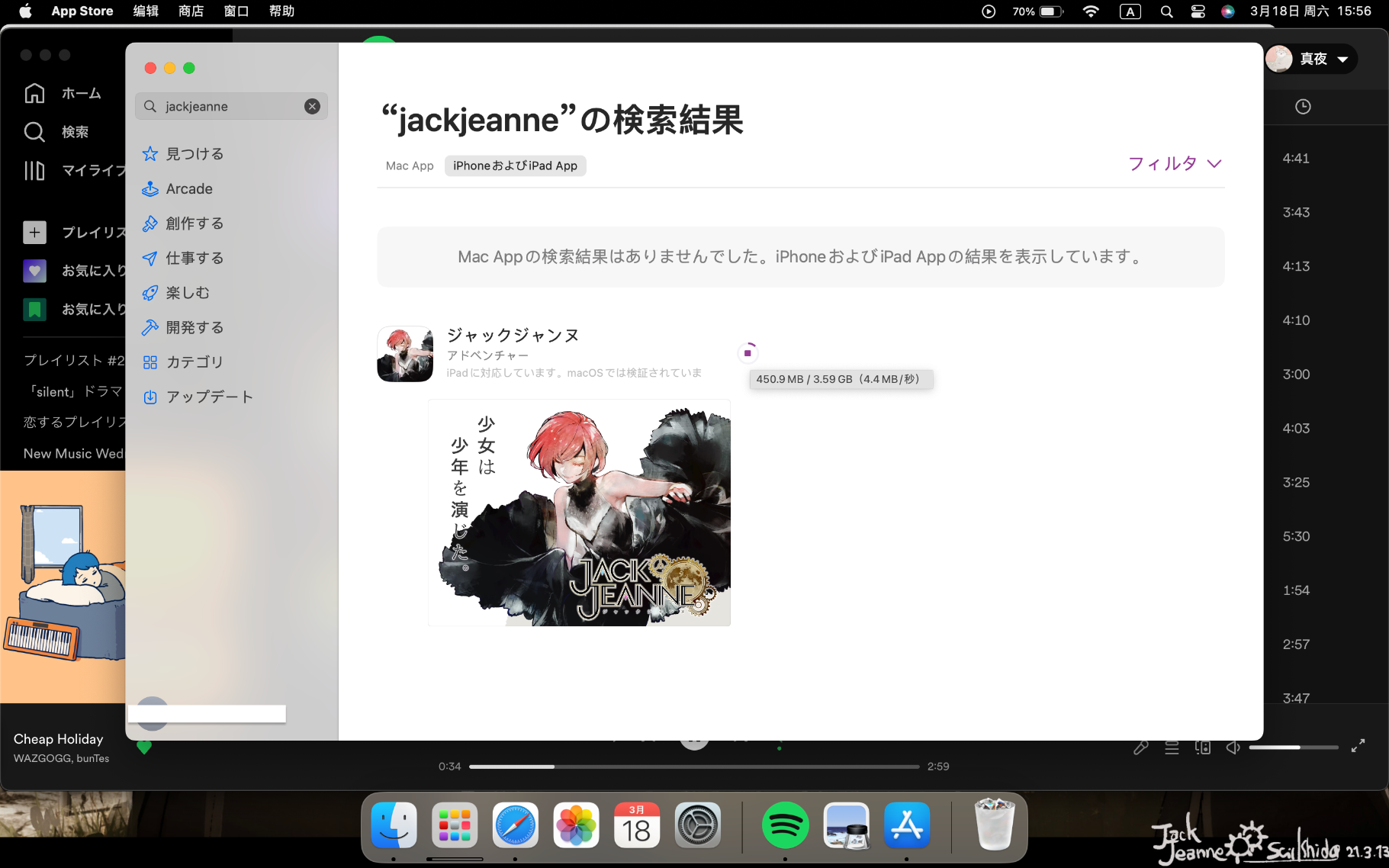Open Cheap Holiday album artwork
This screenshot has height=868, width=1389.
[x=63, y=587]
